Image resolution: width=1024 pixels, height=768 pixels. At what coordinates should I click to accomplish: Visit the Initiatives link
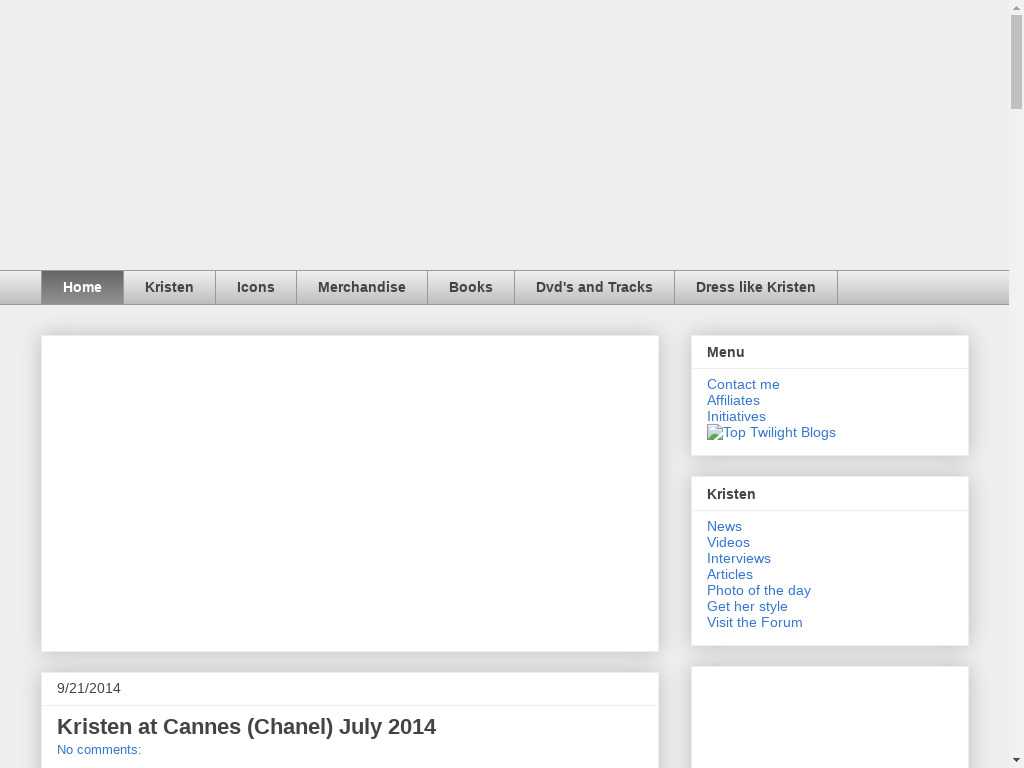[x=736, y=416]
